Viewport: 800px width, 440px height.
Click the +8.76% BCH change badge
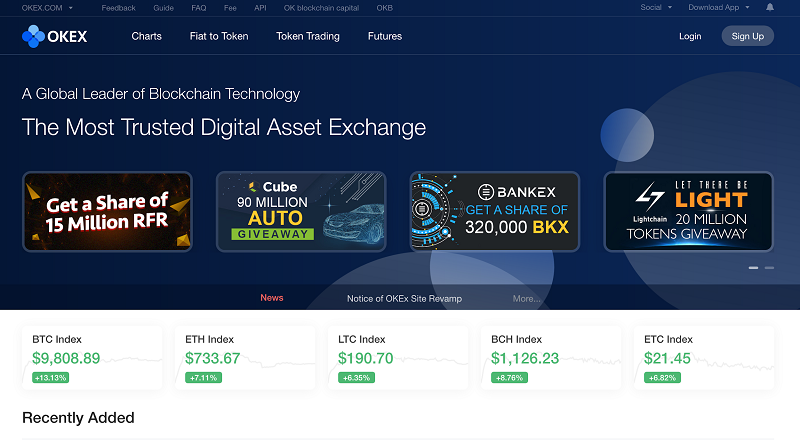pyautogui.click(x=509, y=378)
